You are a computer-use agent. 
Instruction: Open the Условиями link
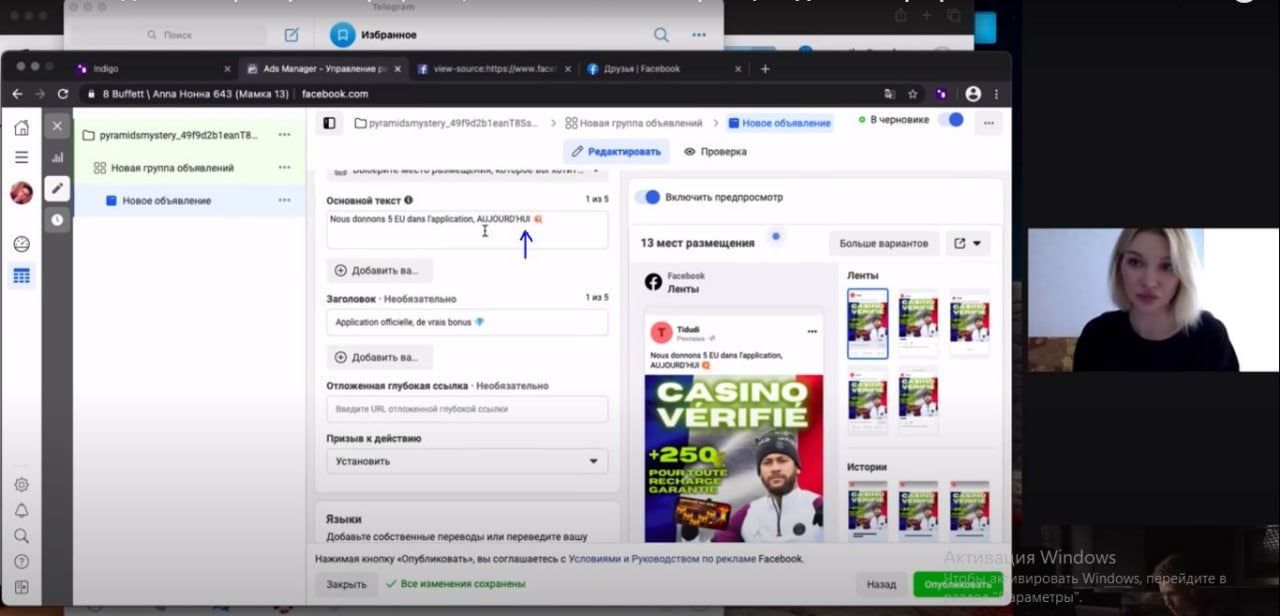click(x=596, y=559)
